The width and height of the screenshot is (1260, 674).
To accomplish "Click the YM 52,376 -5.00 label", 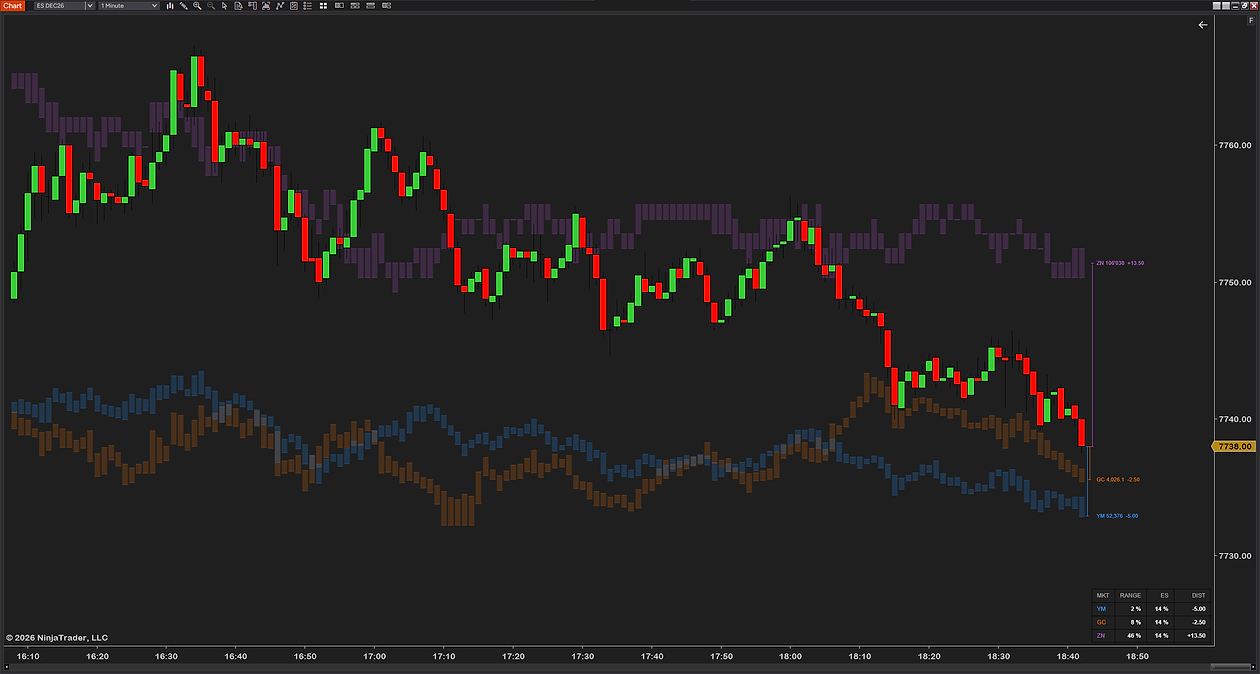I will coord(1117,516).
